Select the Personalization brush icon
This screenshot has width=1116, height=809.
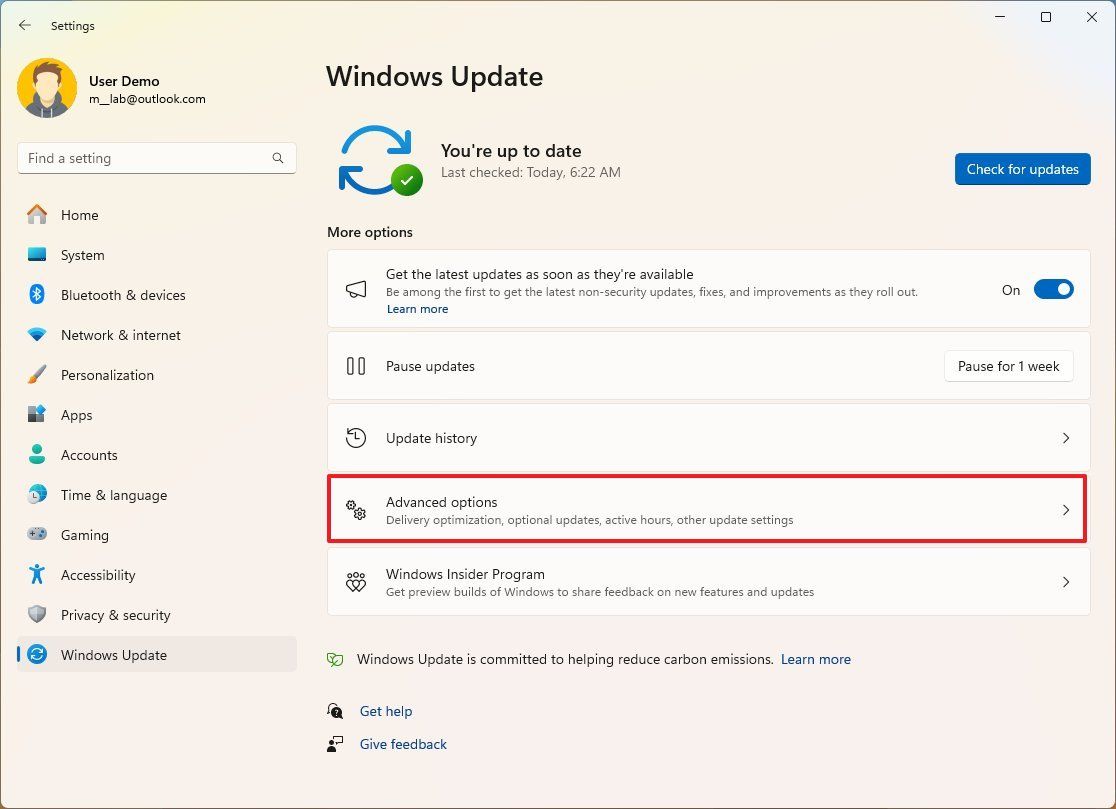click(37, 374)
